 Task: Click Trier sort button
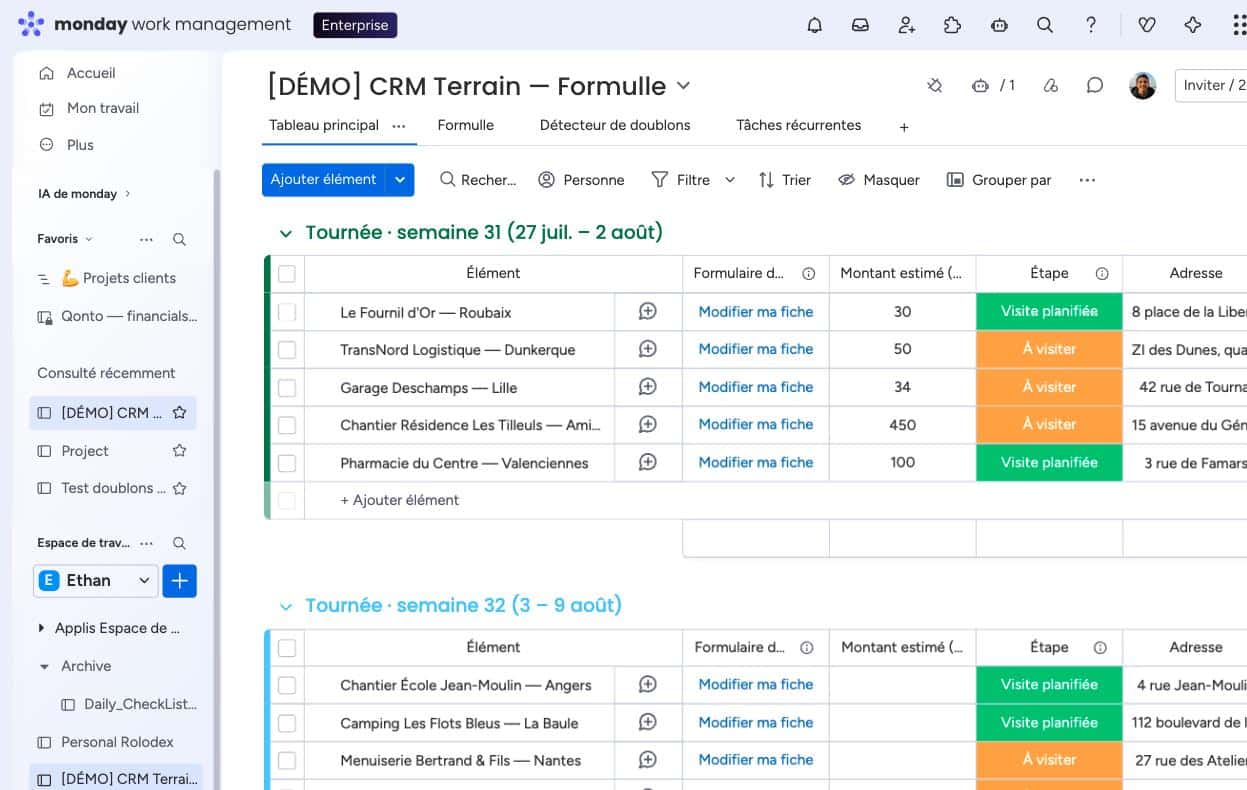click(784, 180)
